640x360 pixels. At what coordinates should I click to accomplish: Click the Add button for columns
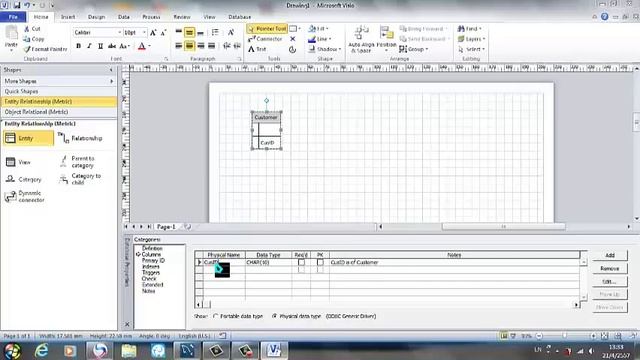(x=610, y=255)
